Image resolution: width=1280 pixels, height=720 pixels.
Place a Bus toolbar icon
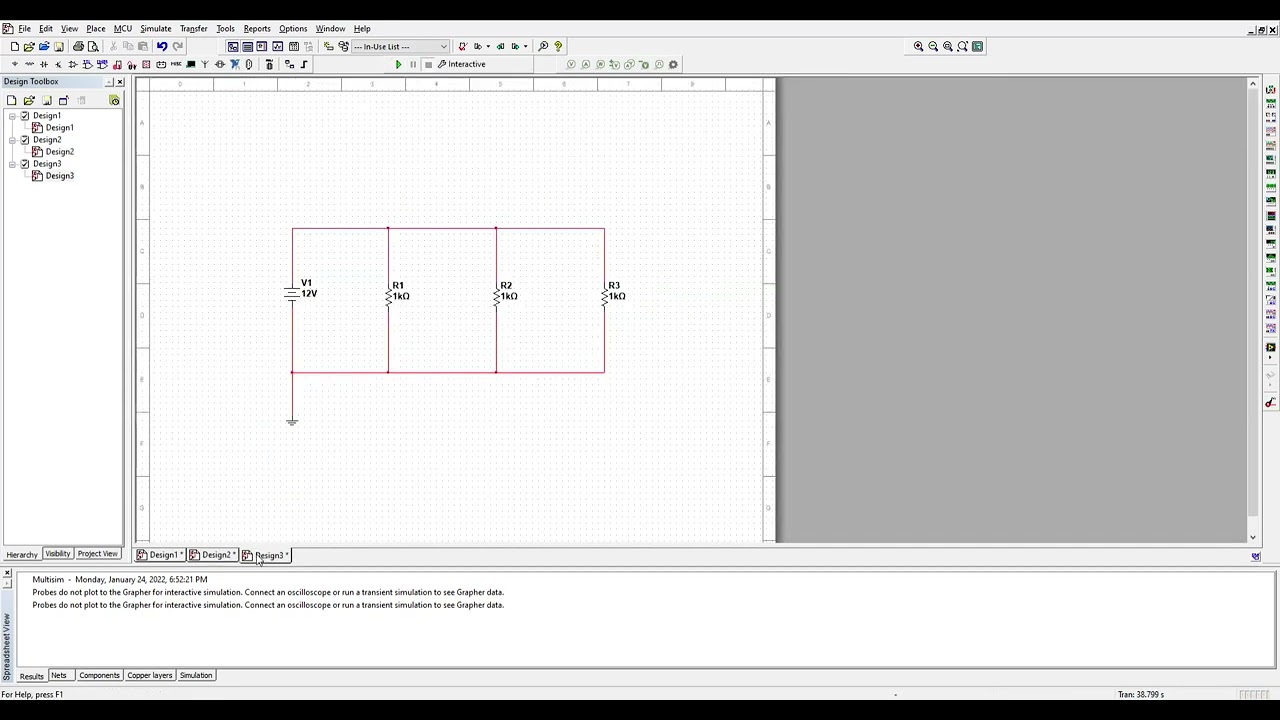304,64
